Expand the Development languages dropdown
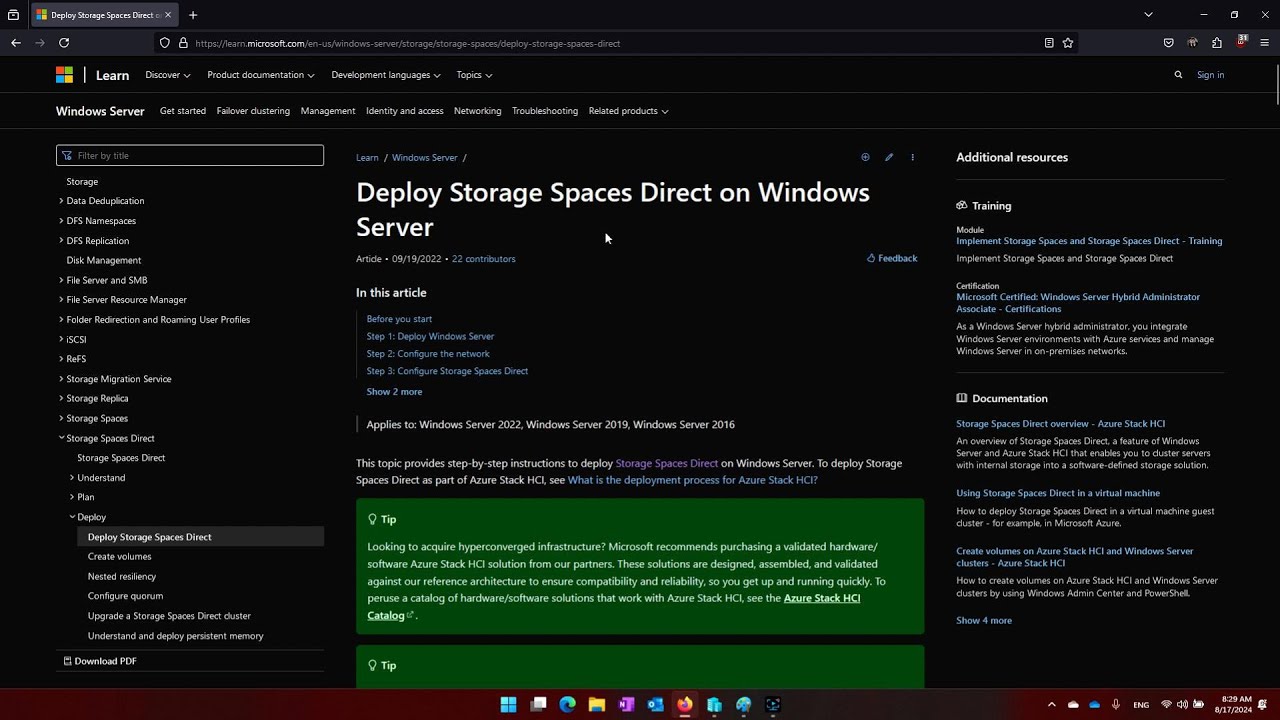 386,75
